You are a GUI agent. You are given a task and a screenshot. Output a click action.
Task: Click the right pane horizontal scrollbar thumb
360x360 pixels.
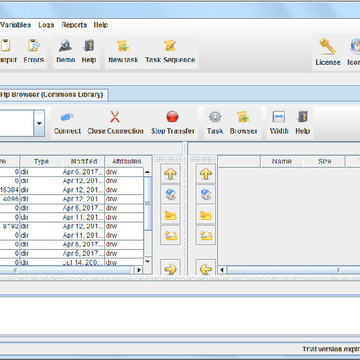(293, 270)
